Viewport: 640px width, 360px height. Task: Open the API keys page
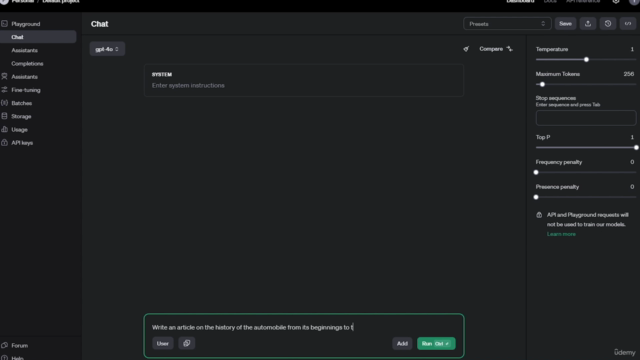[x=22, y=143]
